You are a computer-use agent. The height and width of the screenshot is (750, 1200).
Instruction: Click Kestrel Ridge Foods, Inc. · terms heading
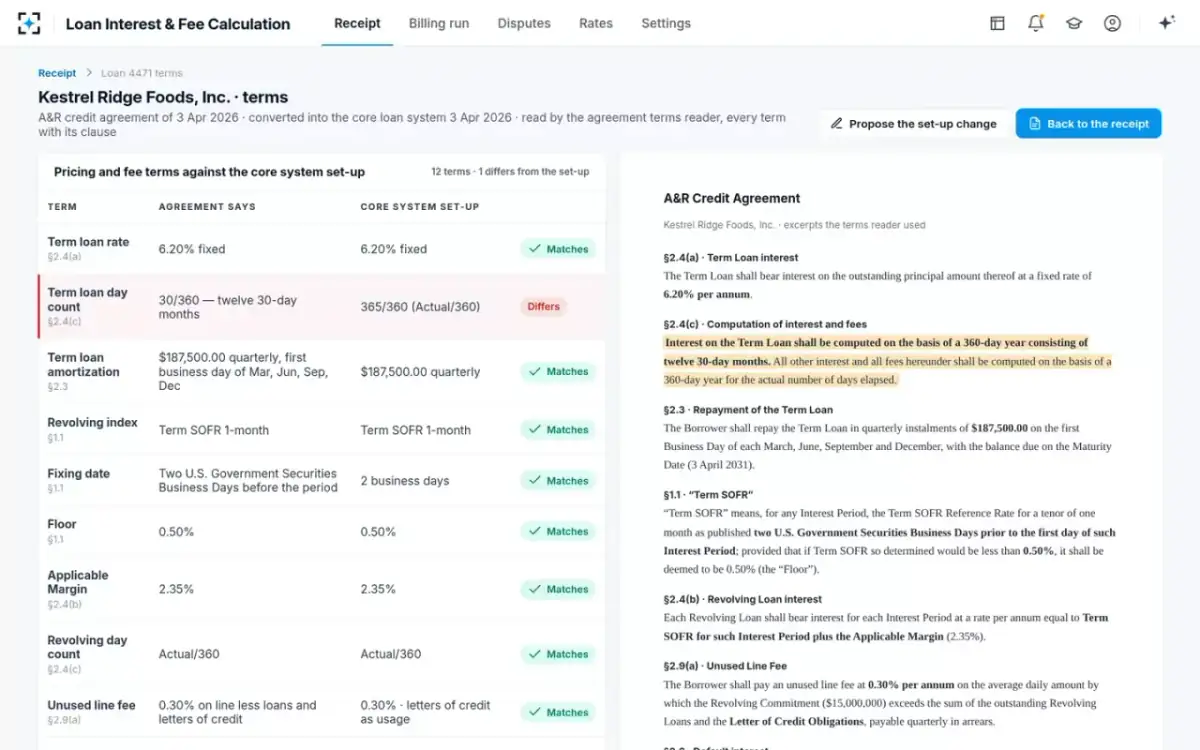click(163, 97)
